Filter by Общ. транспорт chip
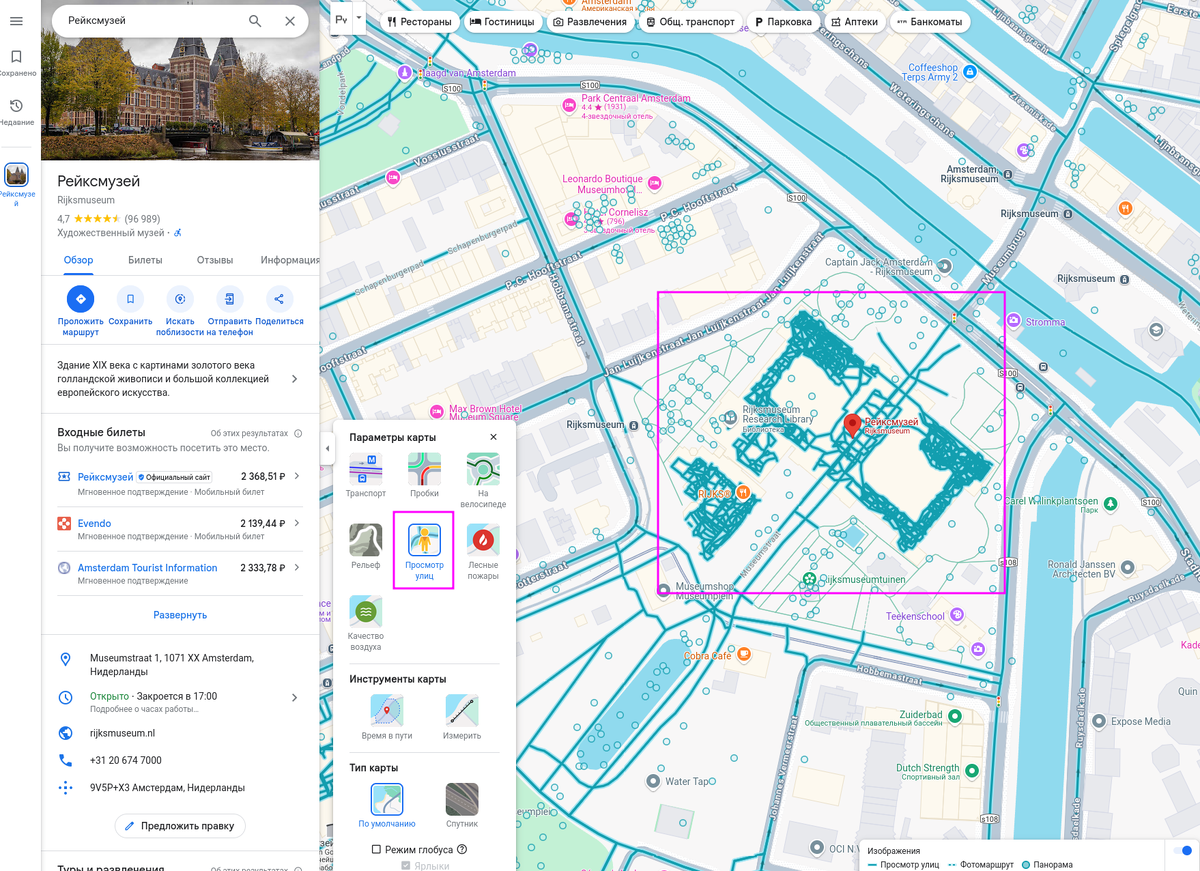 [x=690, y=21]
